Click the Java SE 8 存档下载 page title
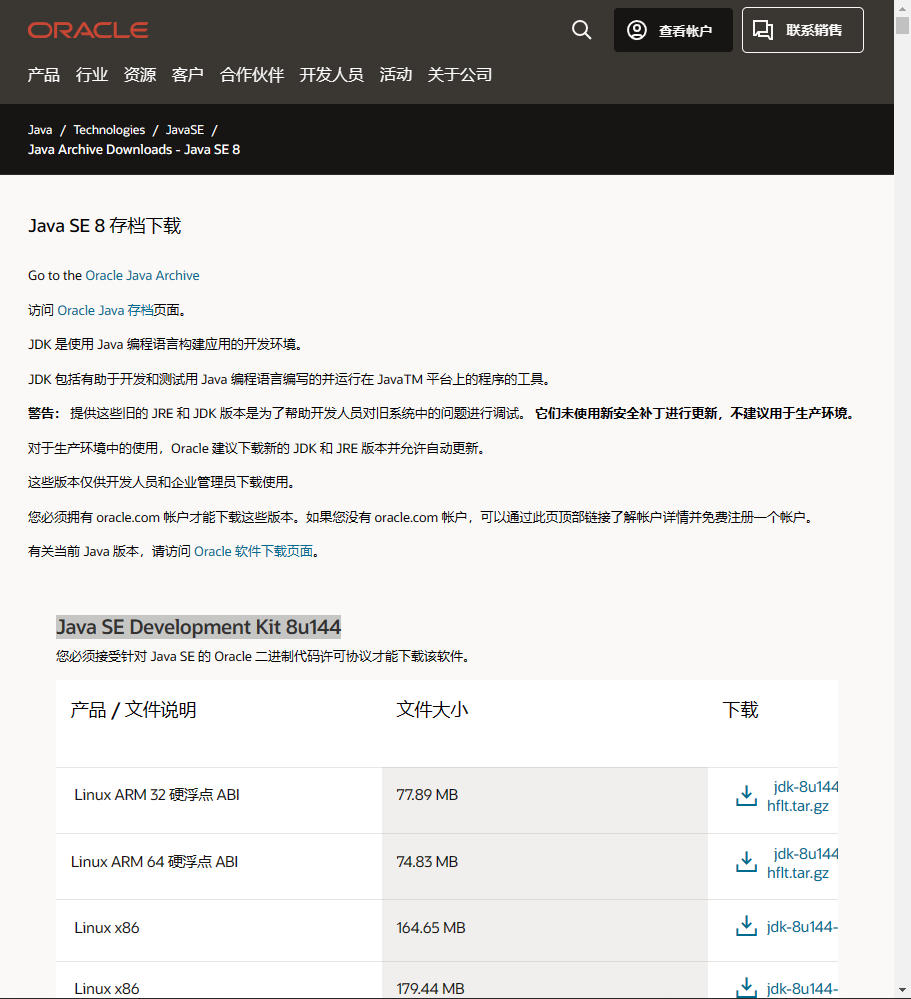The width and height of the screenshot is (911, 999). point(104,226)
